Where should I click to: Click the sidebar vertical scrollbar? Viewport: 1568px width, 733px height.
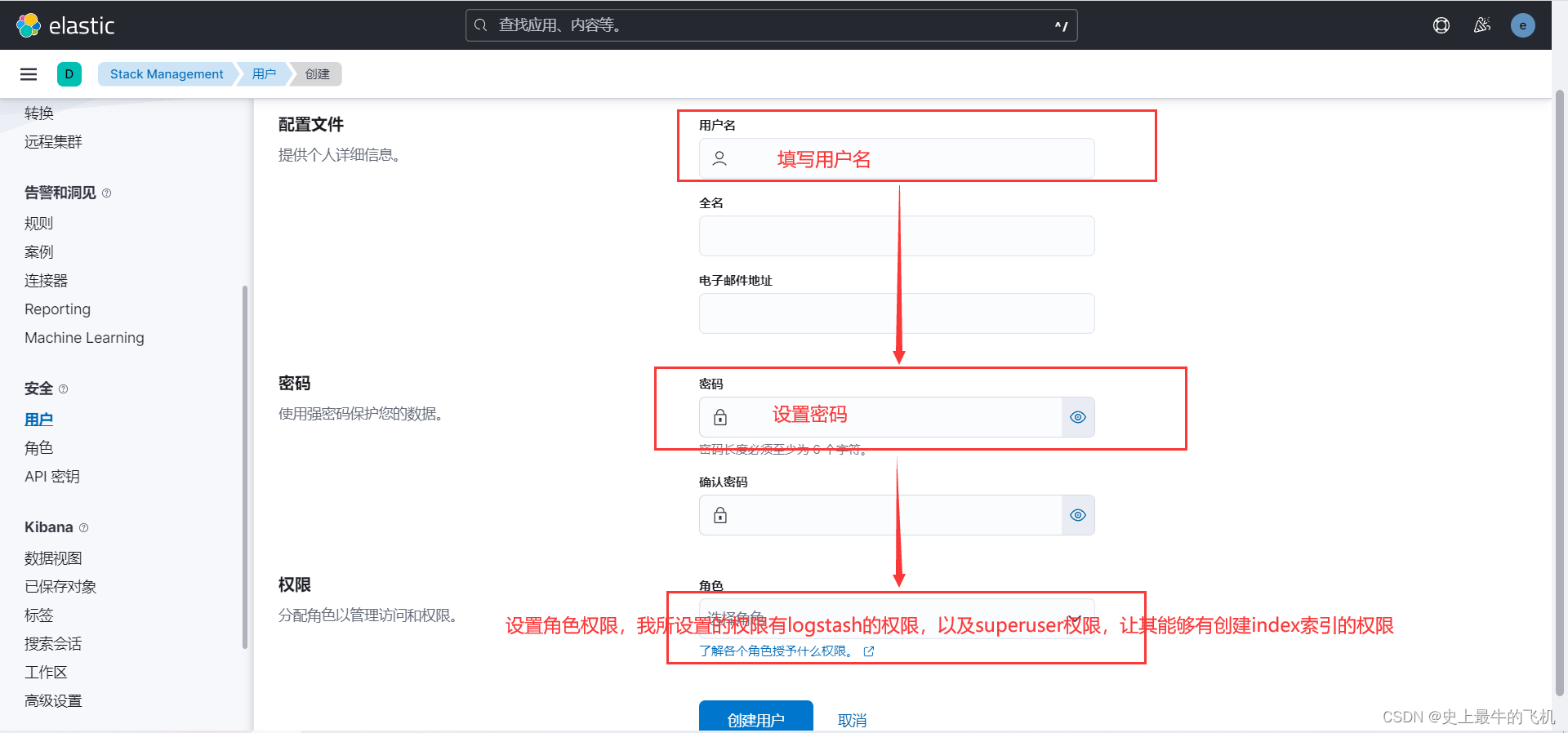tap(245, 467)
